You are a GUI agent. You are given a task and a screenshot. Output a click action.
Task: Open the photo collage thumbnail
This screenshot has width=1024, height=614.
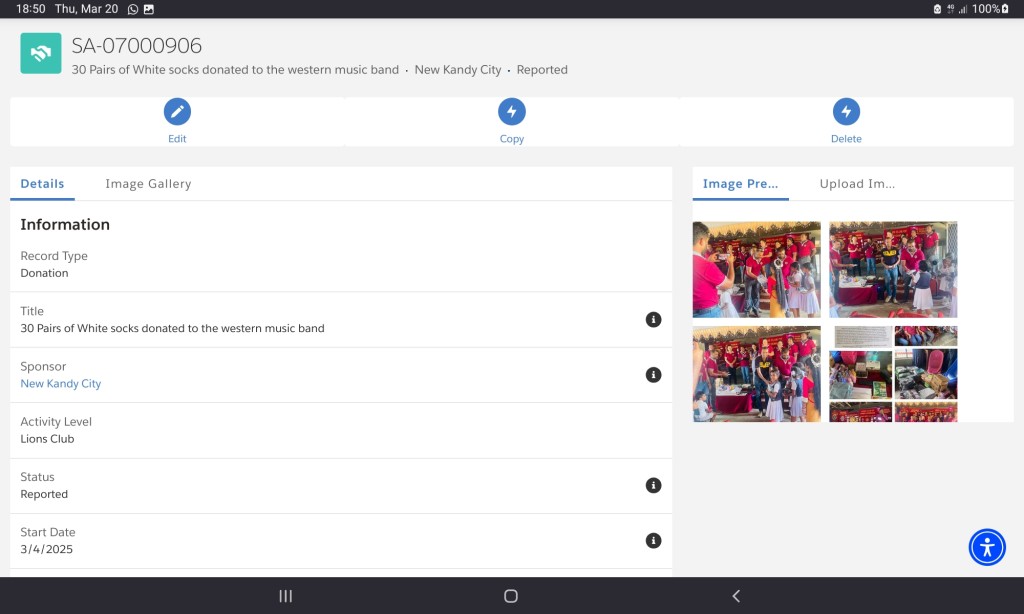893,374
